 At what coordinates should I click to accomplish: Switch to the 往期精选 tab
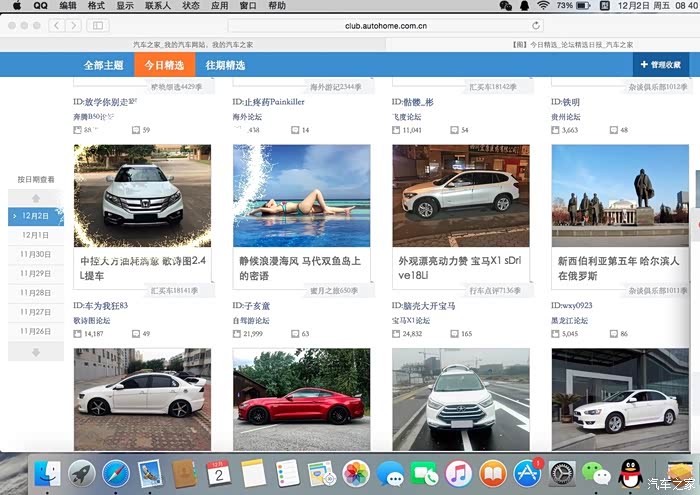225,65
